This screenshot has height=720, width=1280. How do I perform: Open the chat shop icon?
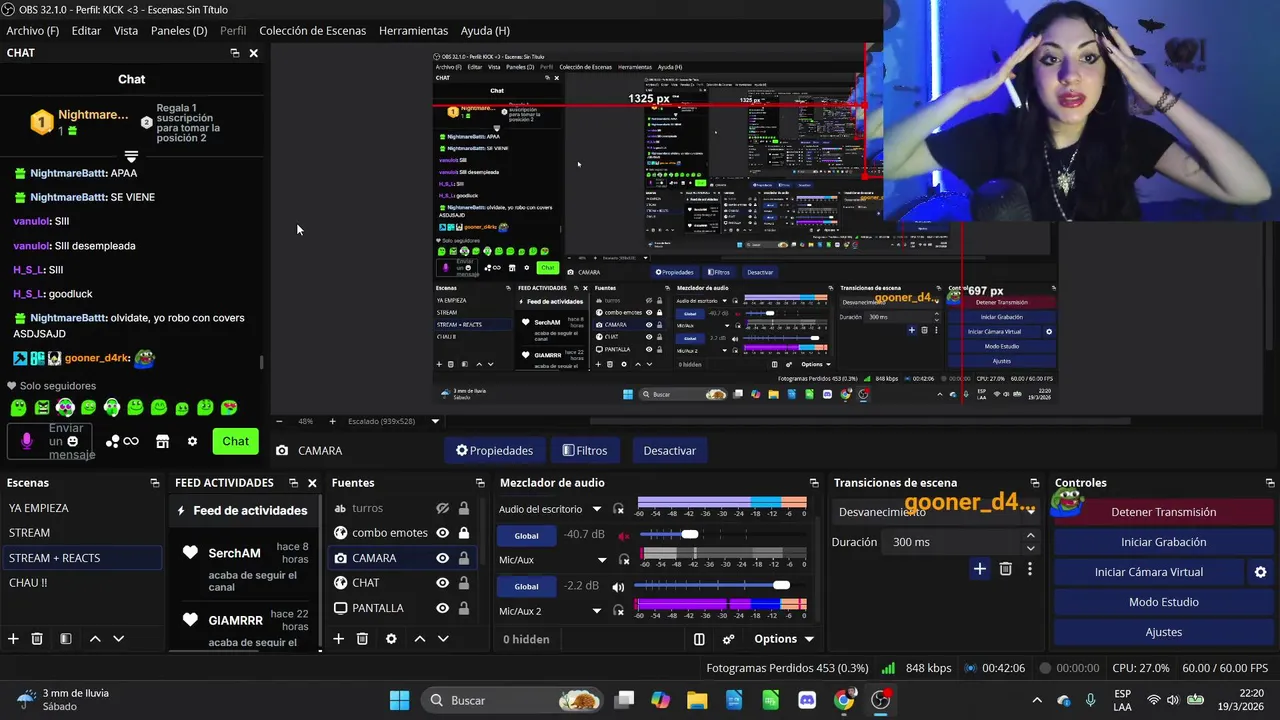(162, 441)
